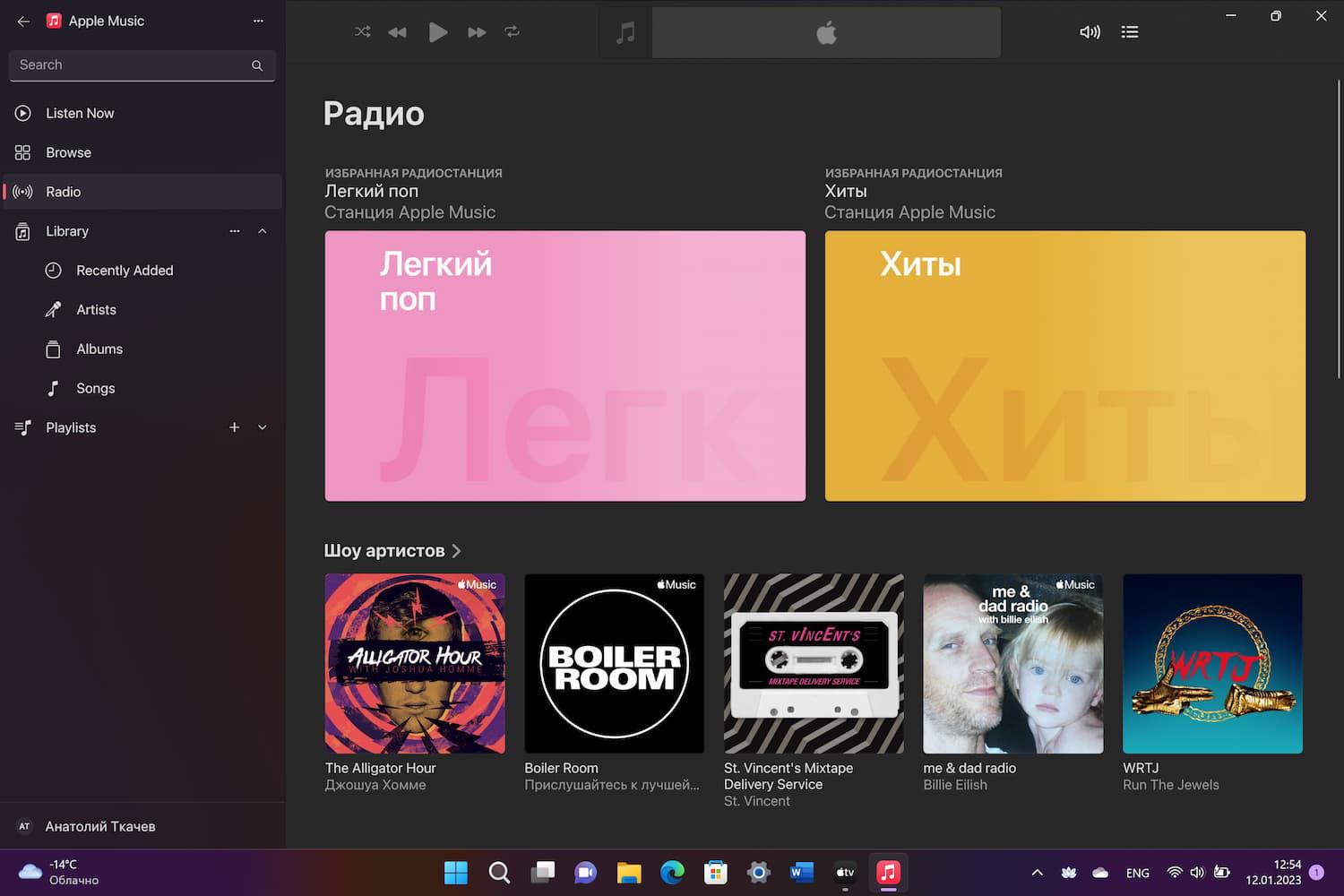The image size is (1344, 896).
Task: Click the Радио page heading
Action: pos(374,114)
